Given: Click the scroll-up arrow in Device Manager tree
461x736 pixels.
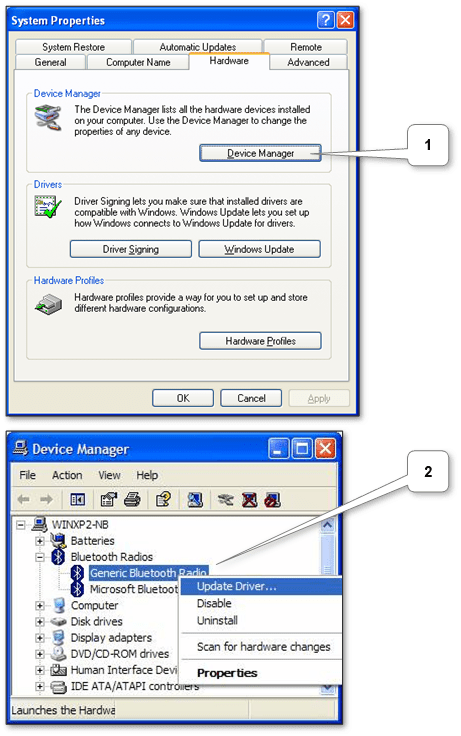Looking at the screenshot, I should pyautogui.click(x=328, y=525).
